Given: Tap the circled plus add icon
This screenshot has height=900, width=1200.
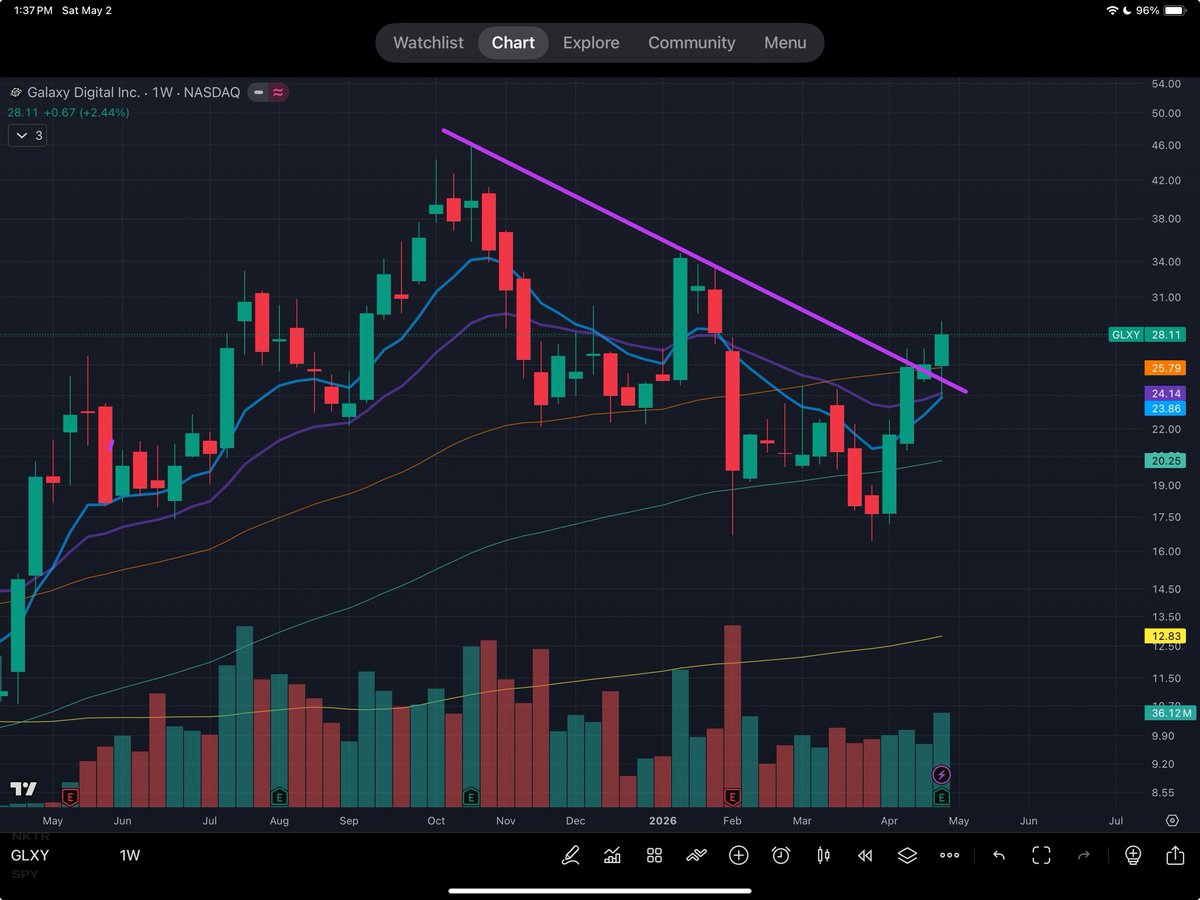Looking at the screenshot, I should [738, 855].
